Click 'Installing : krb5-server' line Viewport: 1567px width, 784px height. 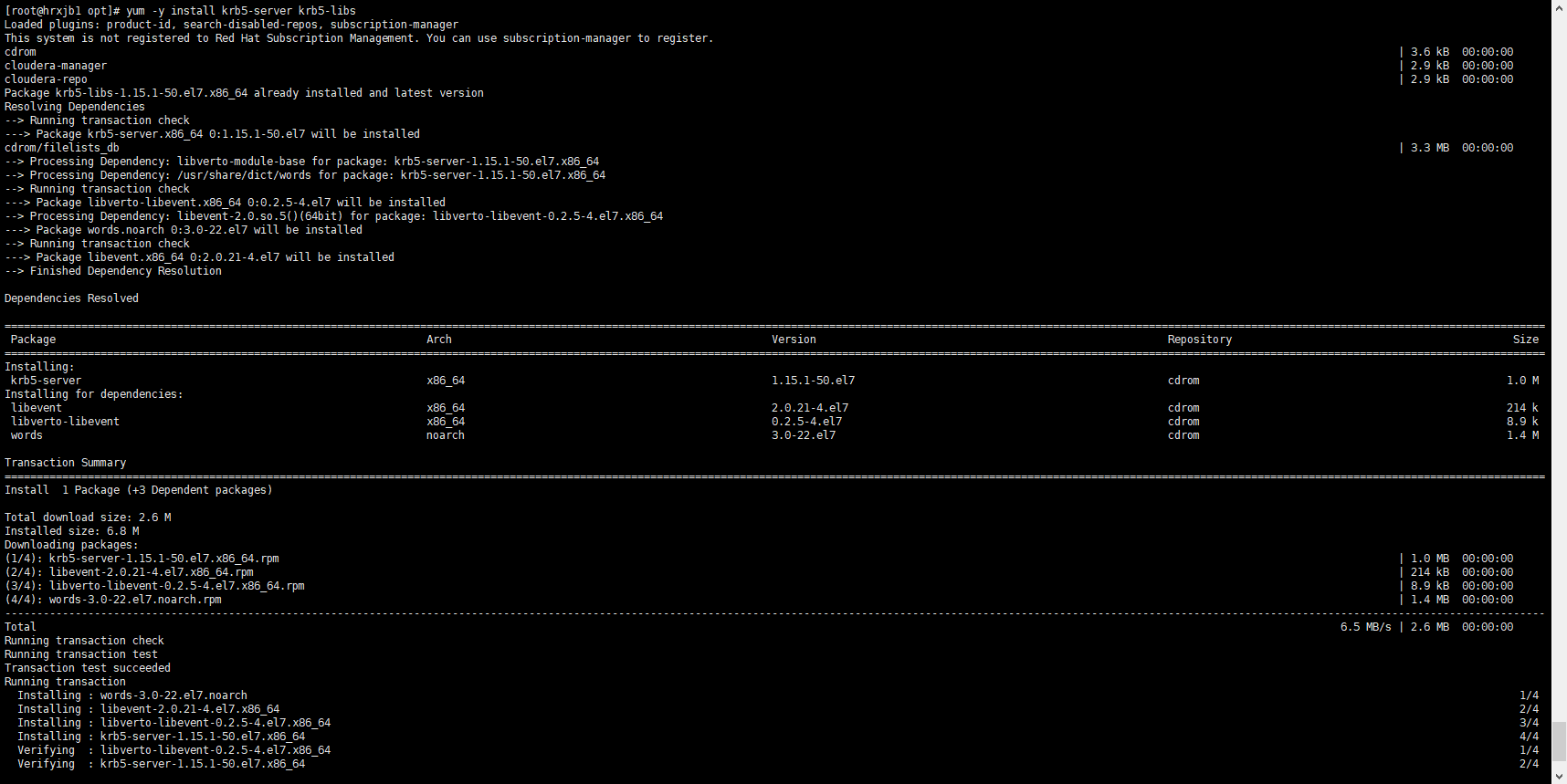point(162,737)
